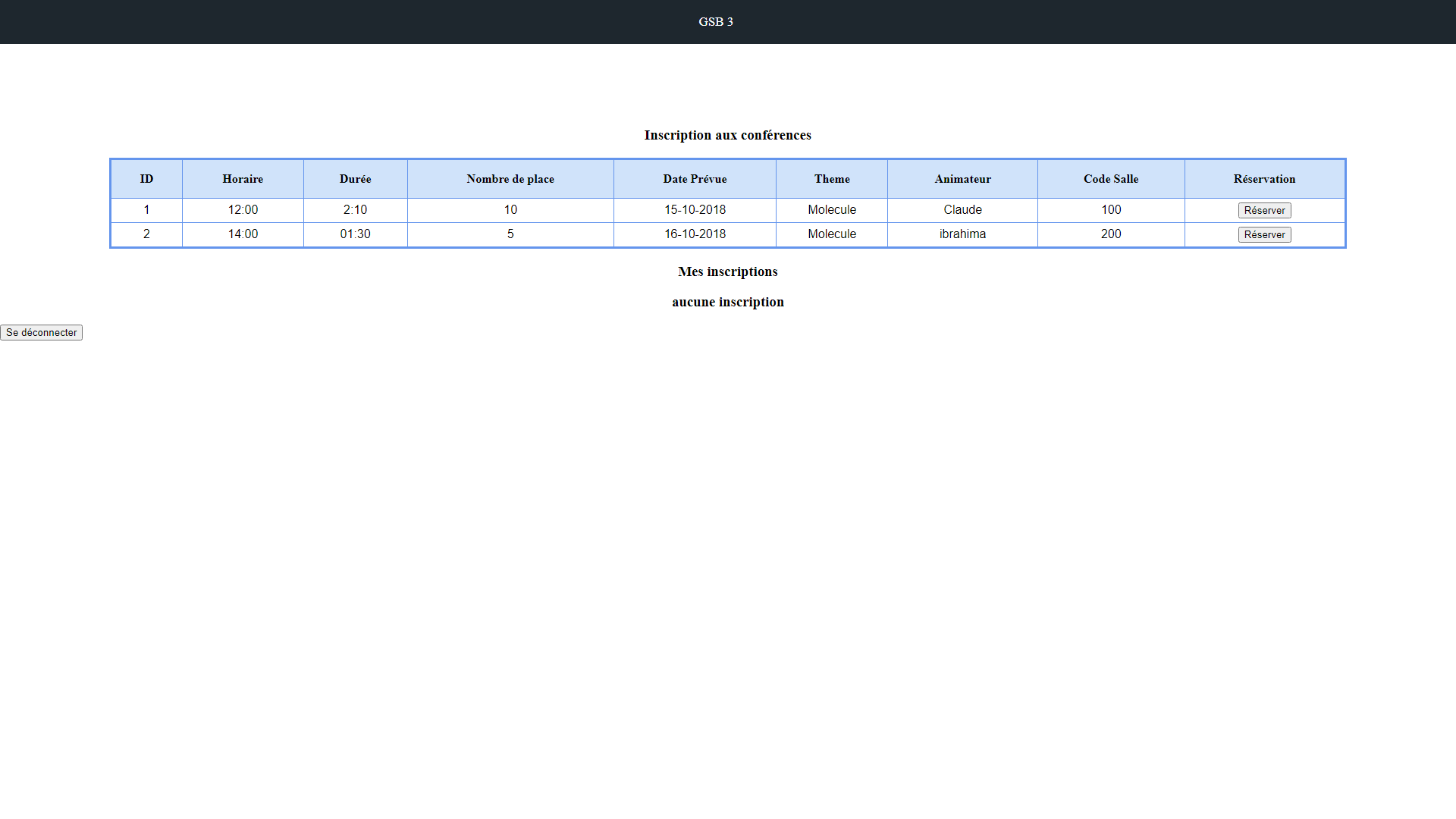Click the Horaire column header

(243, 179)
